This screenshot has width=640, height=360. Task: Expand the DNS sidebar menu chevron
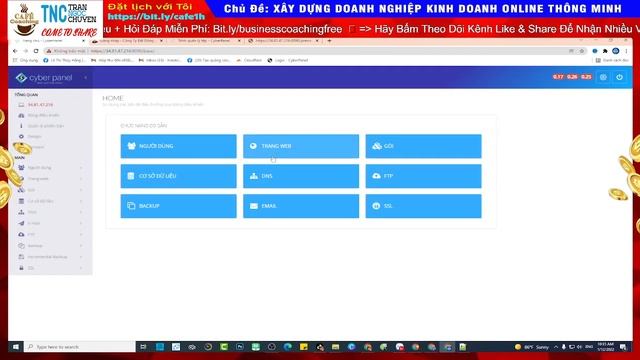pos(81,212)
